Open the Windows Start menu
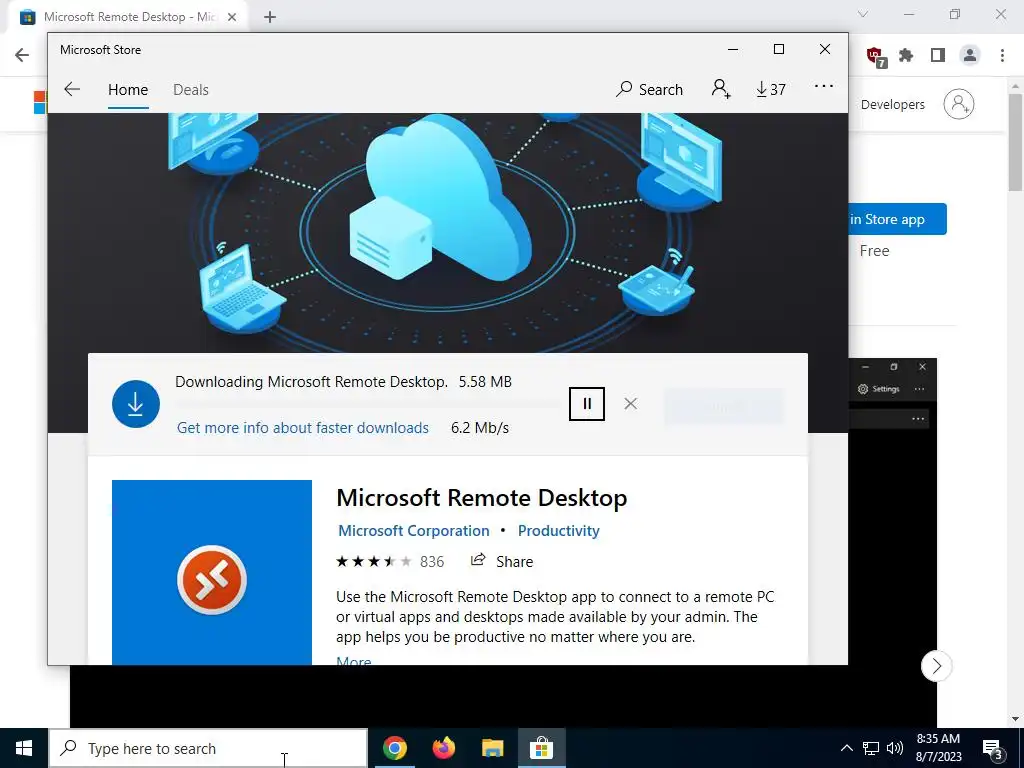 [x=24, y=748]
